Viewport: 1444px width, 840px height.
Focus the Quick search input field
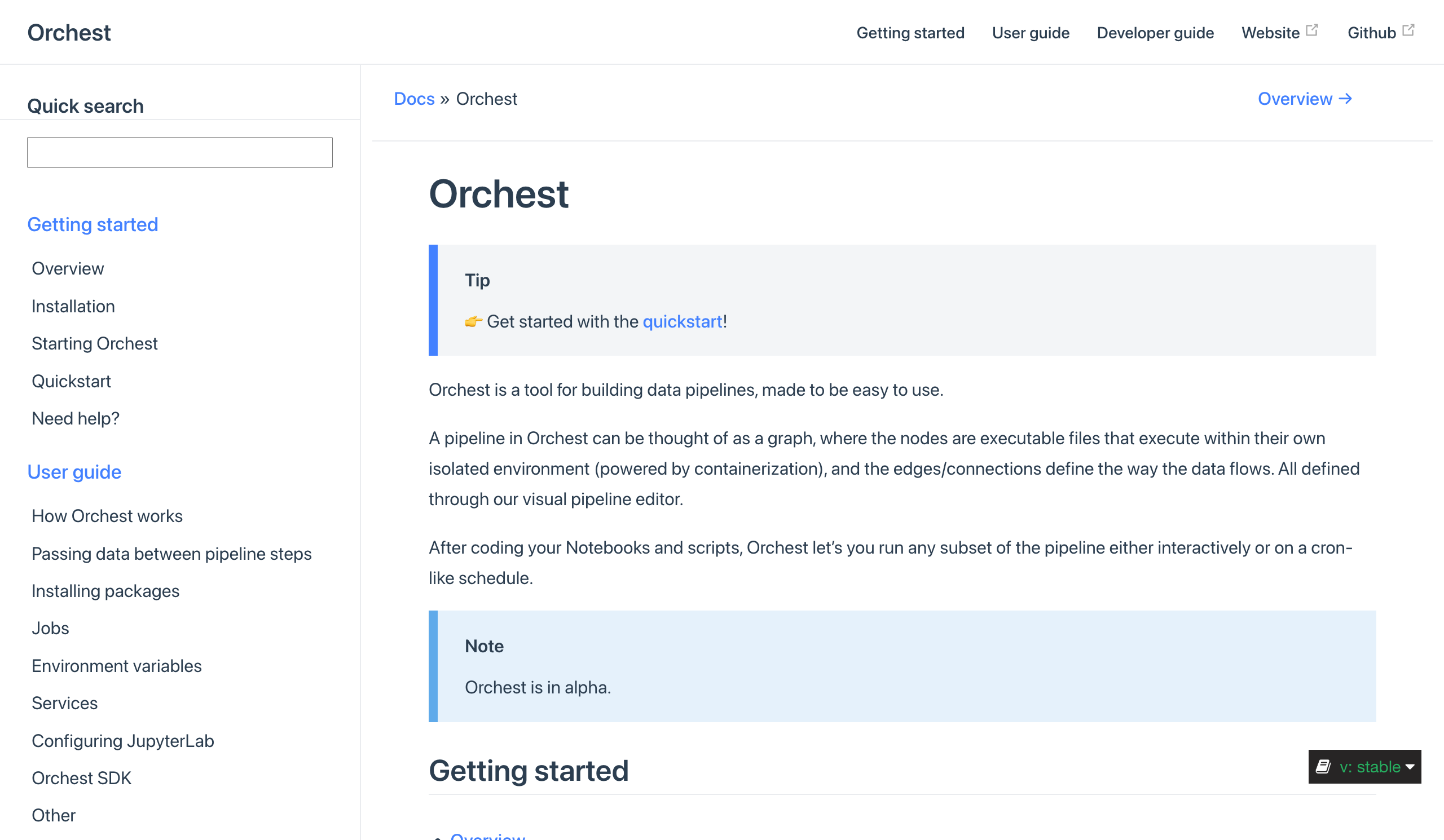[179, 152]
